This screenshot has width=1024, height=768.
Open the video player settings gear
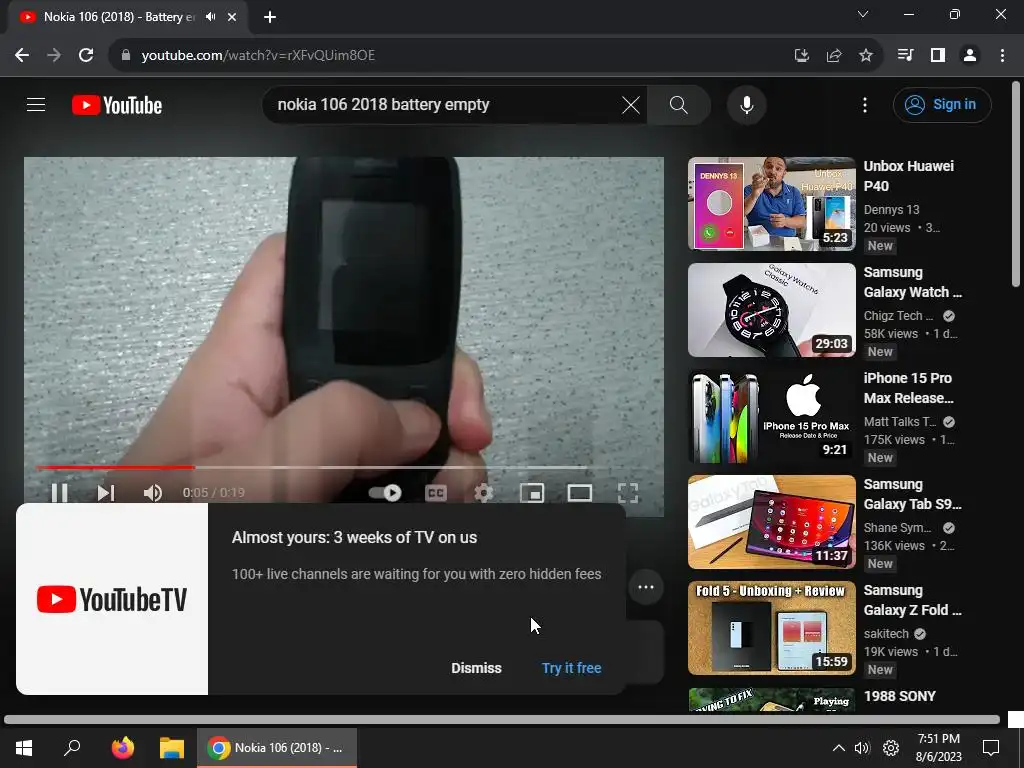(x=483, y=492)
